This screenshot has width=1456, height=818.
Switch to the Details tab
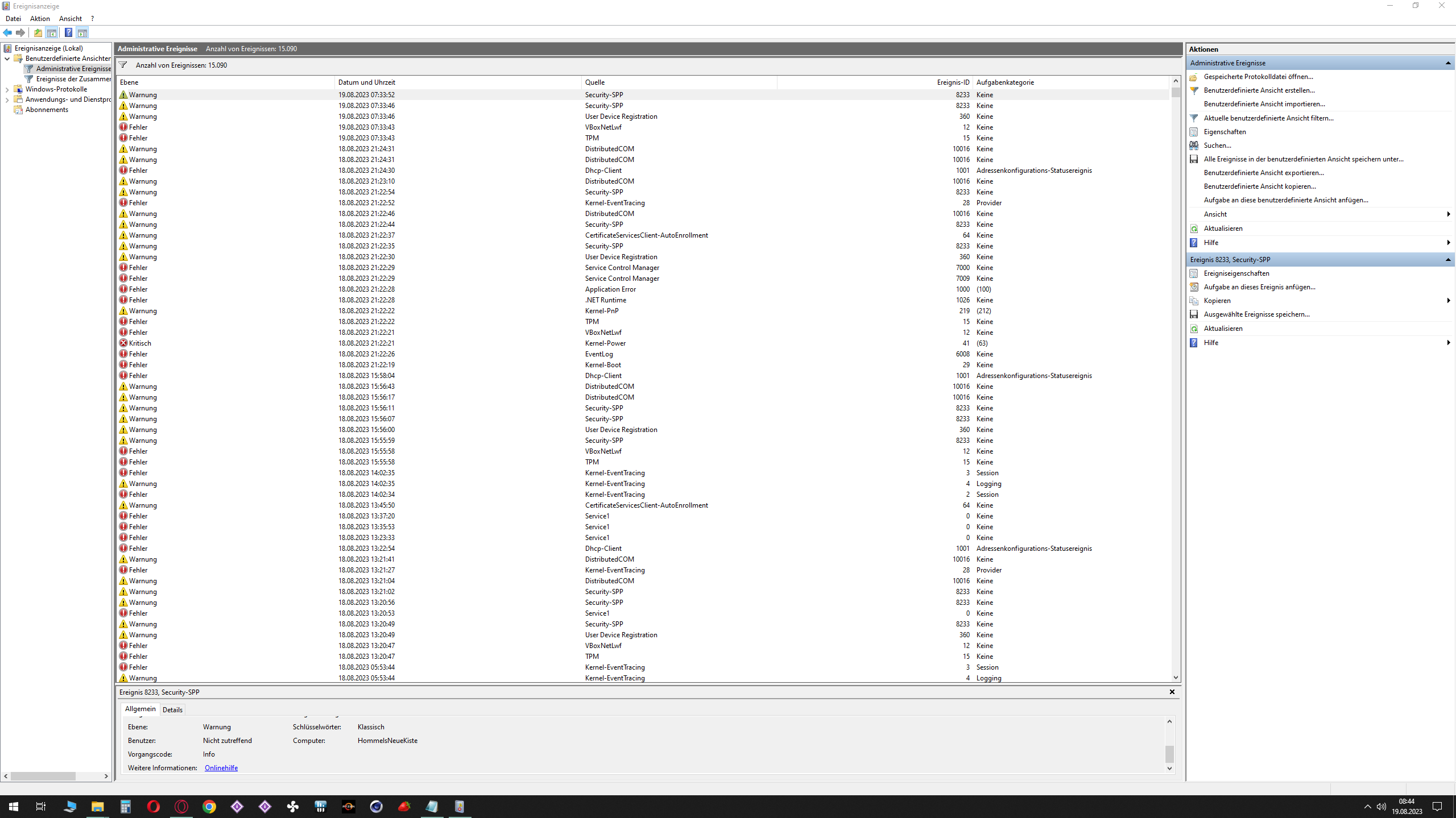click(172, 709)
